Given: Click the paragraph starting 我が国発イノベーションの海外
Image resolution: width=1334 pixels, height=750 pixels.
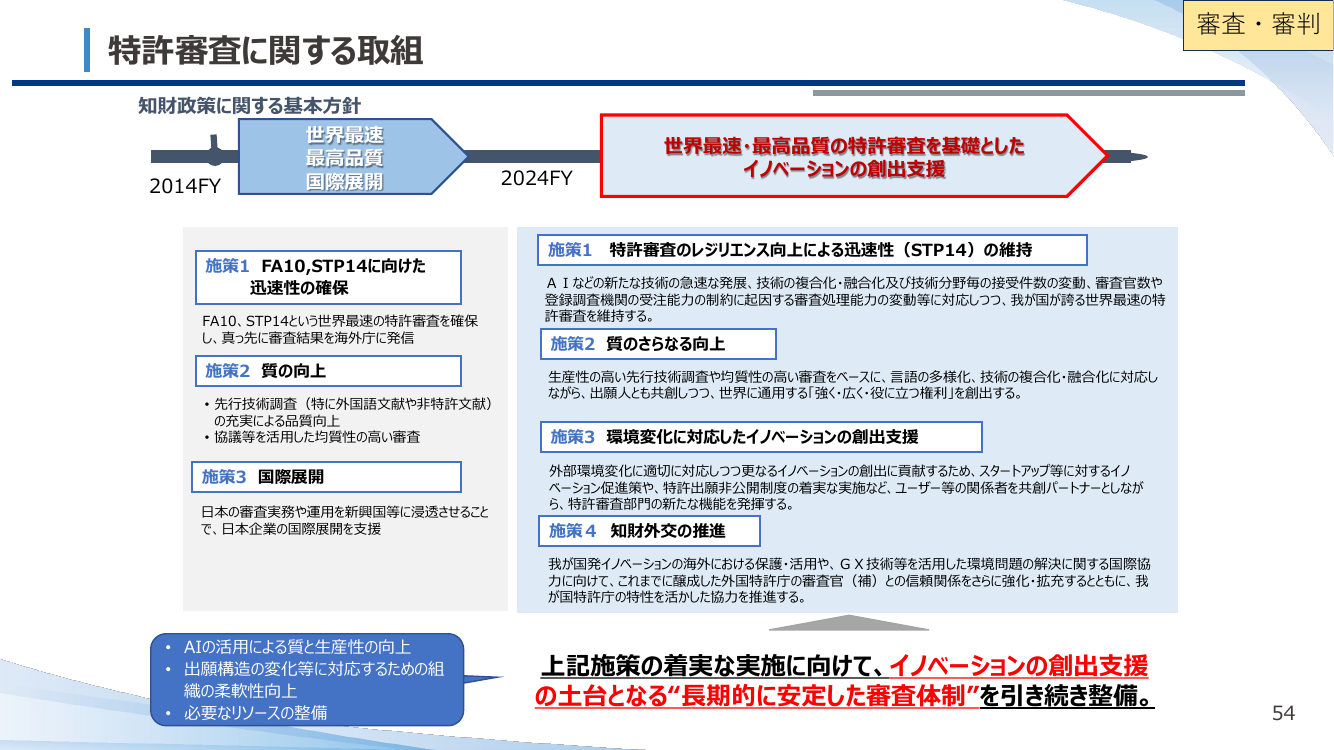Looking at the screenshot, I should pos(848,581).
